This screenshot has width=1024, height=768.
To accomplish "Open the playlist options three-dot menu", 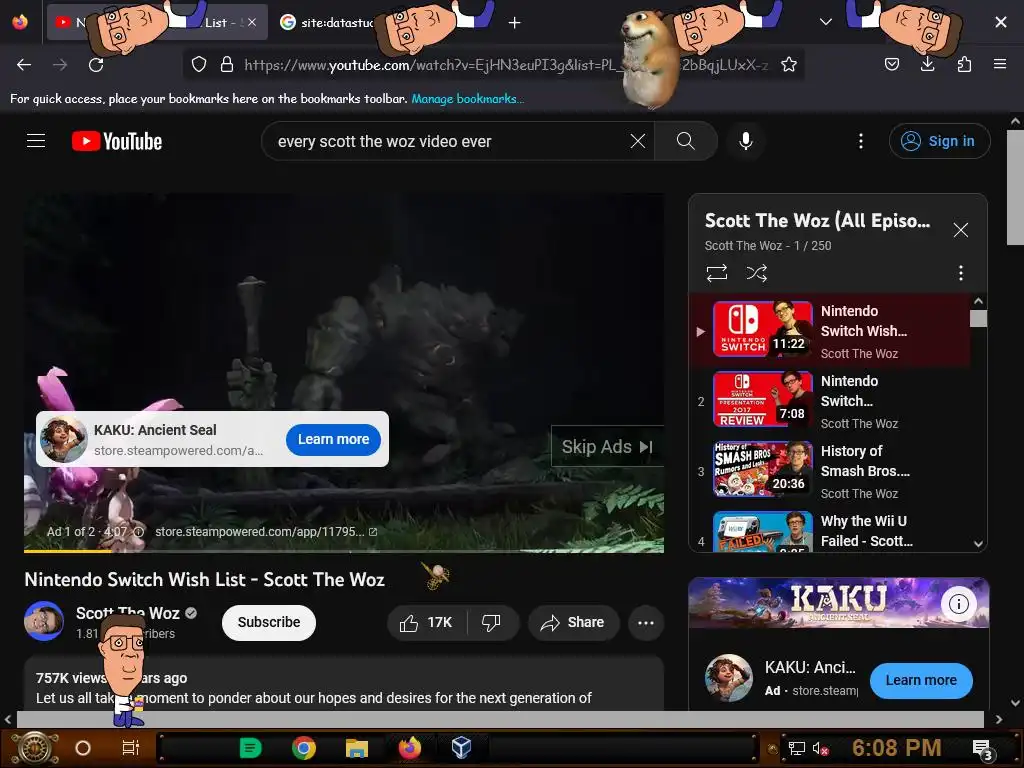I will coord(960,272).
